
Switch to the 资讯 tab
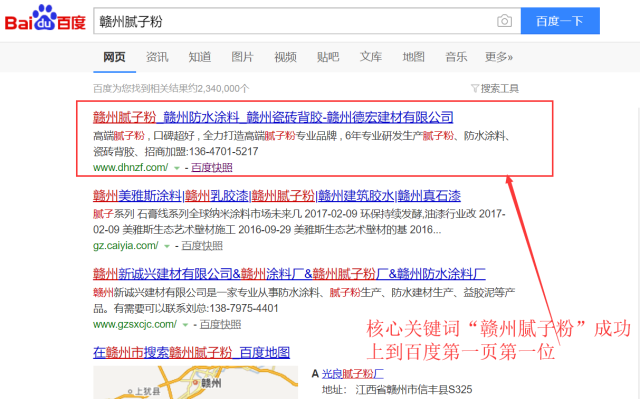pyautogui.click(x=157, y=57)
